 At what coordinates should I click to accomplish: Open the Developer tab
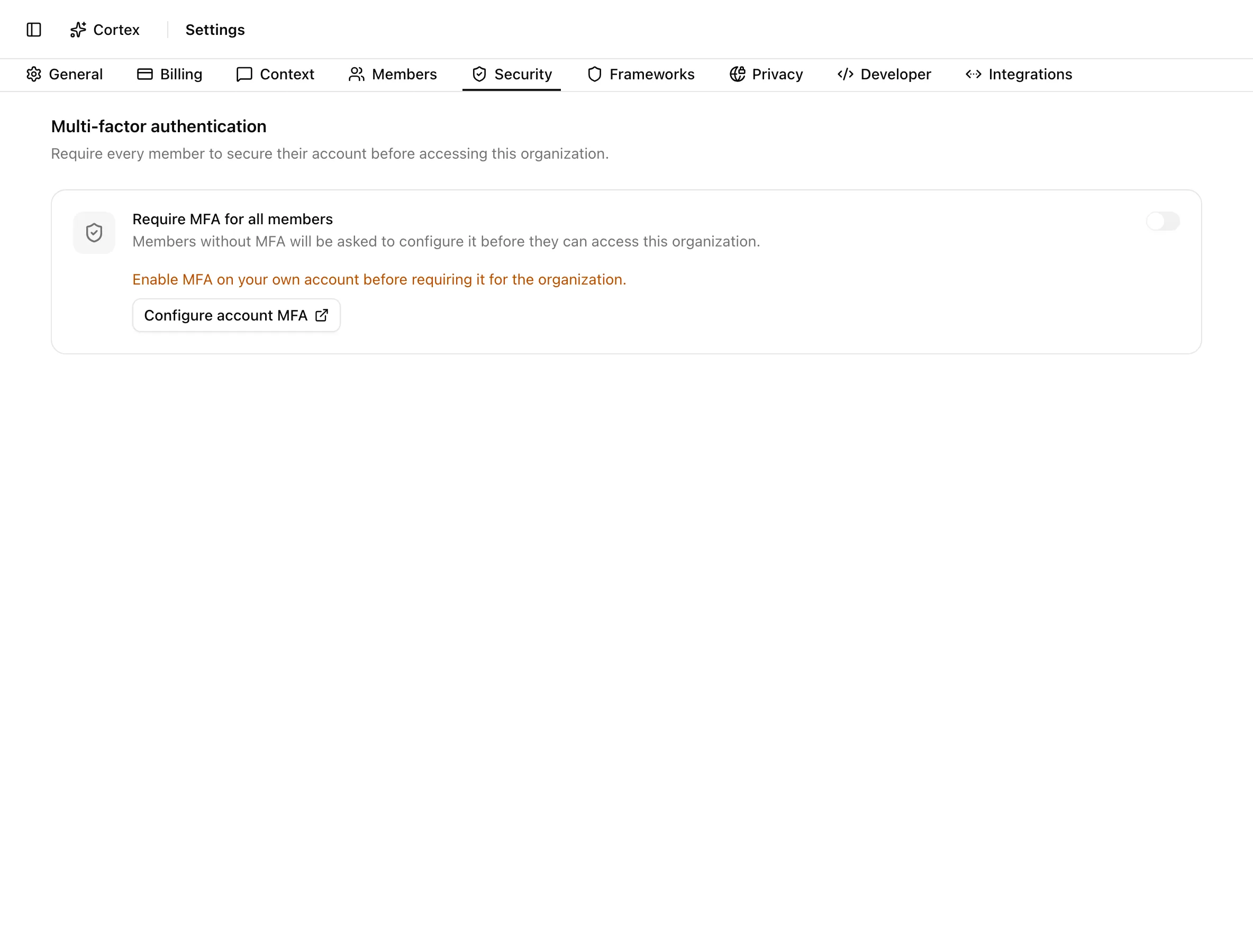tap(884, 74)
